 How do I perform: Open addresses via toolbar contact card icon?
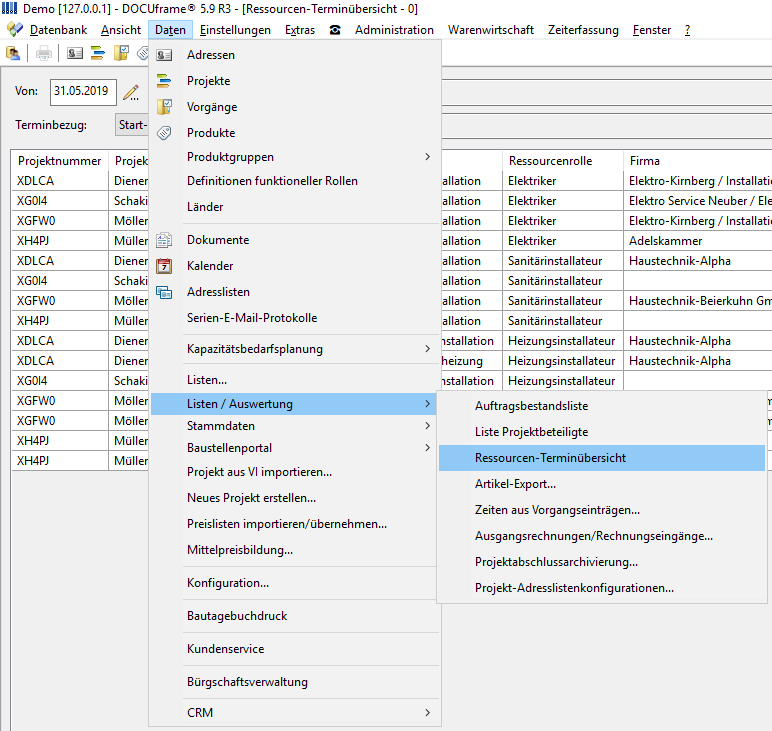click(x=74, y=53)
